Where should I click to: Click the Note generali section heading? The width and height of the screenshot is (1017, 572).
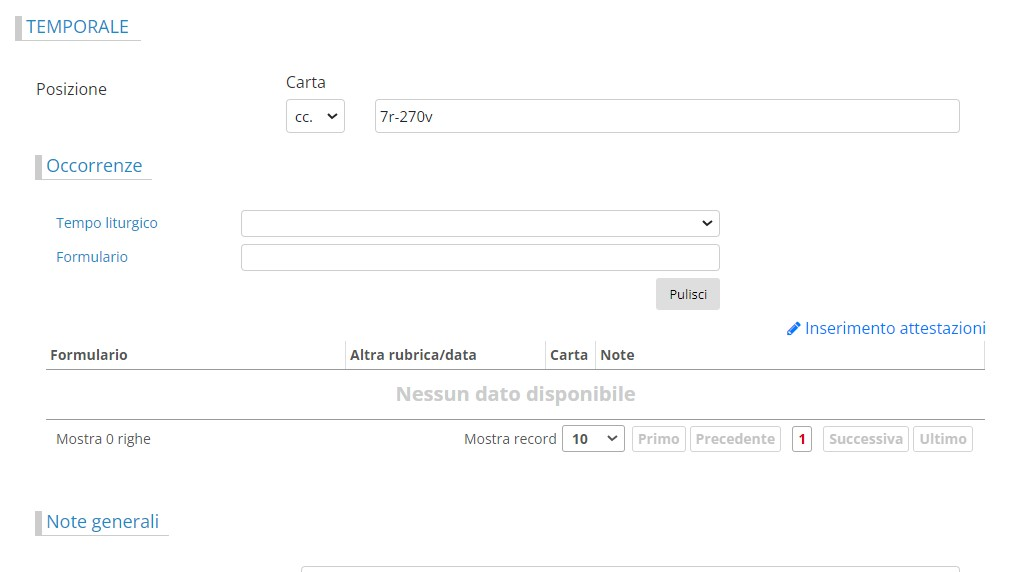tap(102, 522)
